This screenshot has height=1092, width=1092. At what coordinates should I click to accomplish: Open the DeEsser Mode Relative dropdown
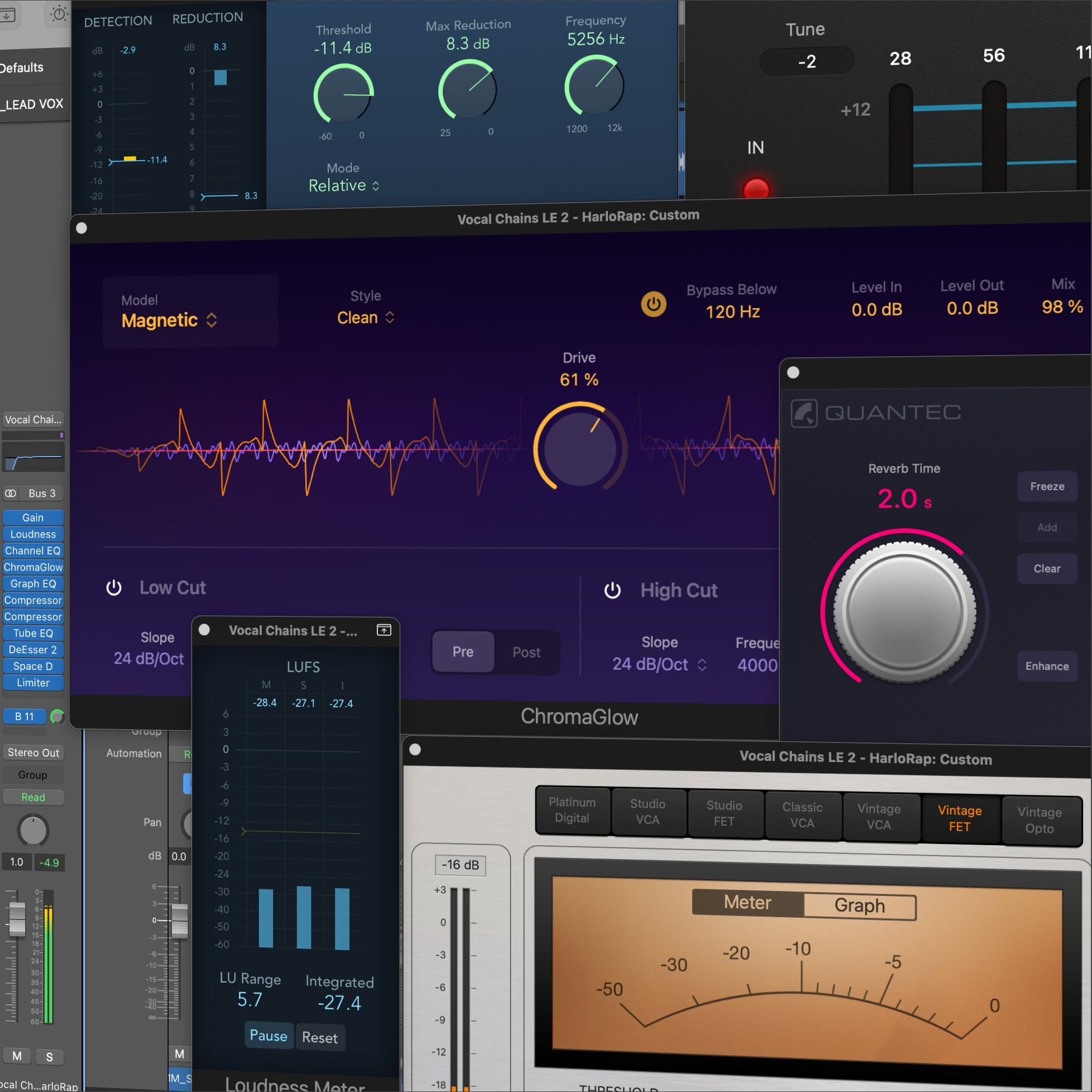pyautogui.click(x=344, y=185)
